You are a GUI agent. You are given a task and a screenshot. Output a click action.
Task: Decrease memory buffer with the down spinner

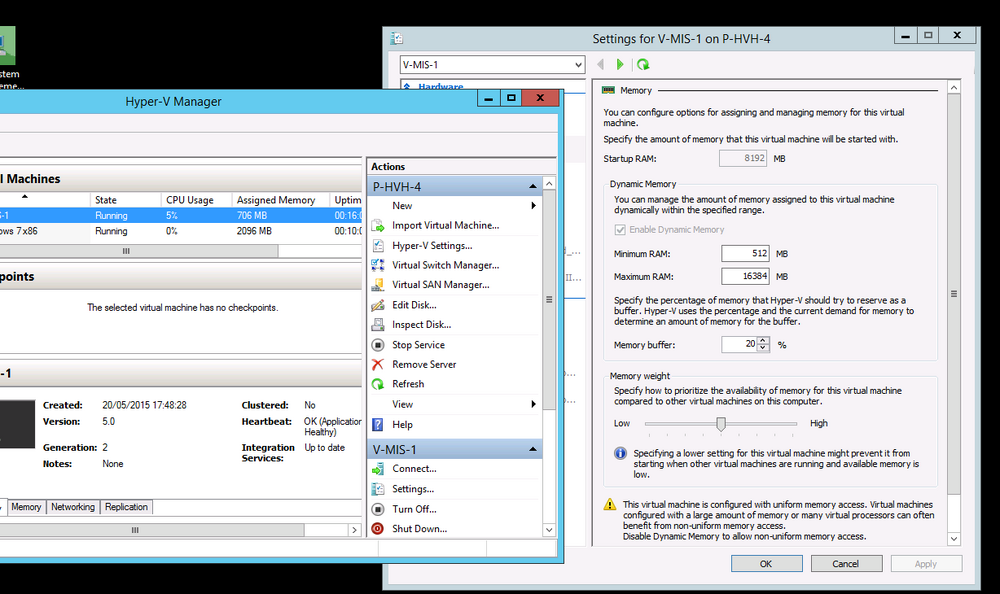pyautogui.click(x=763, y=348)
